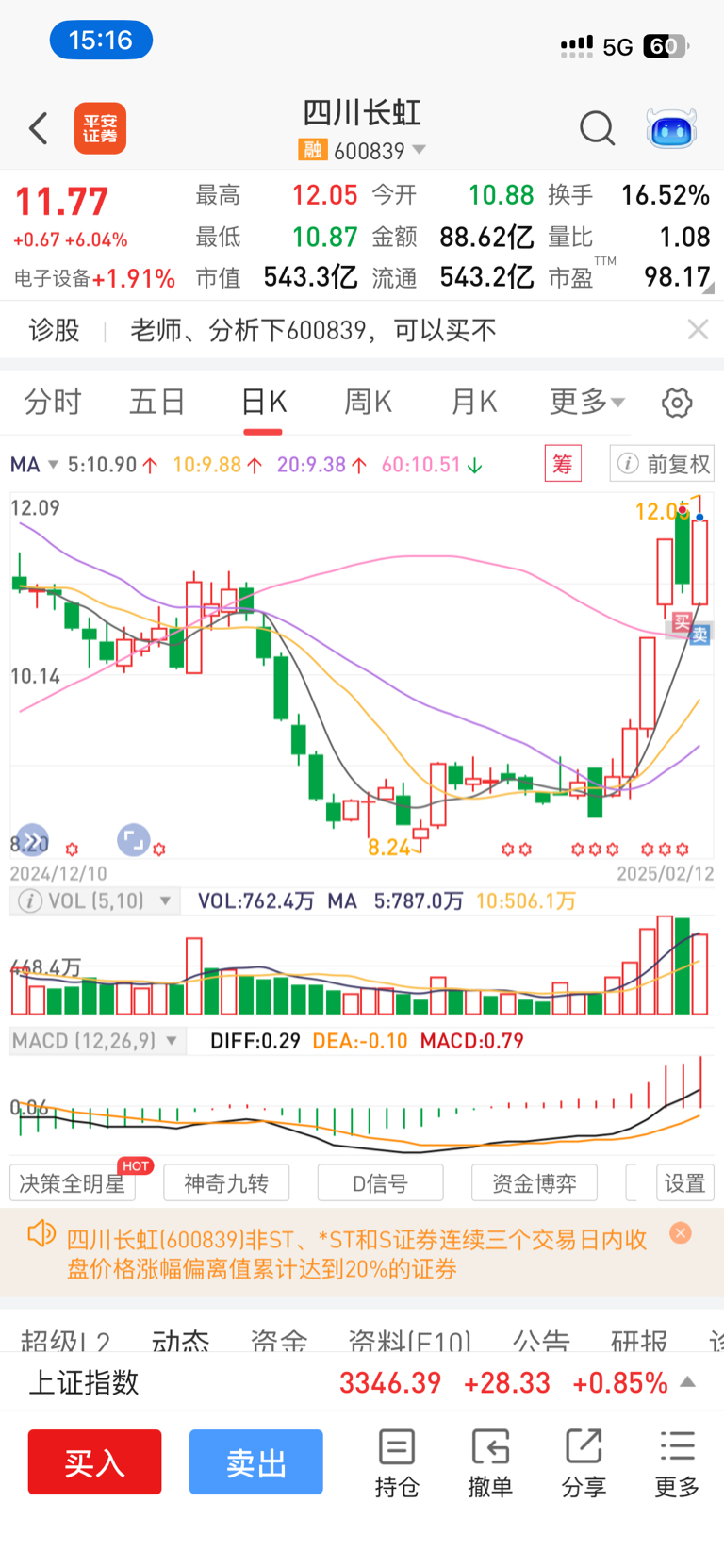
Task: Switch to 分时 tab
Action: pos(53,403)
